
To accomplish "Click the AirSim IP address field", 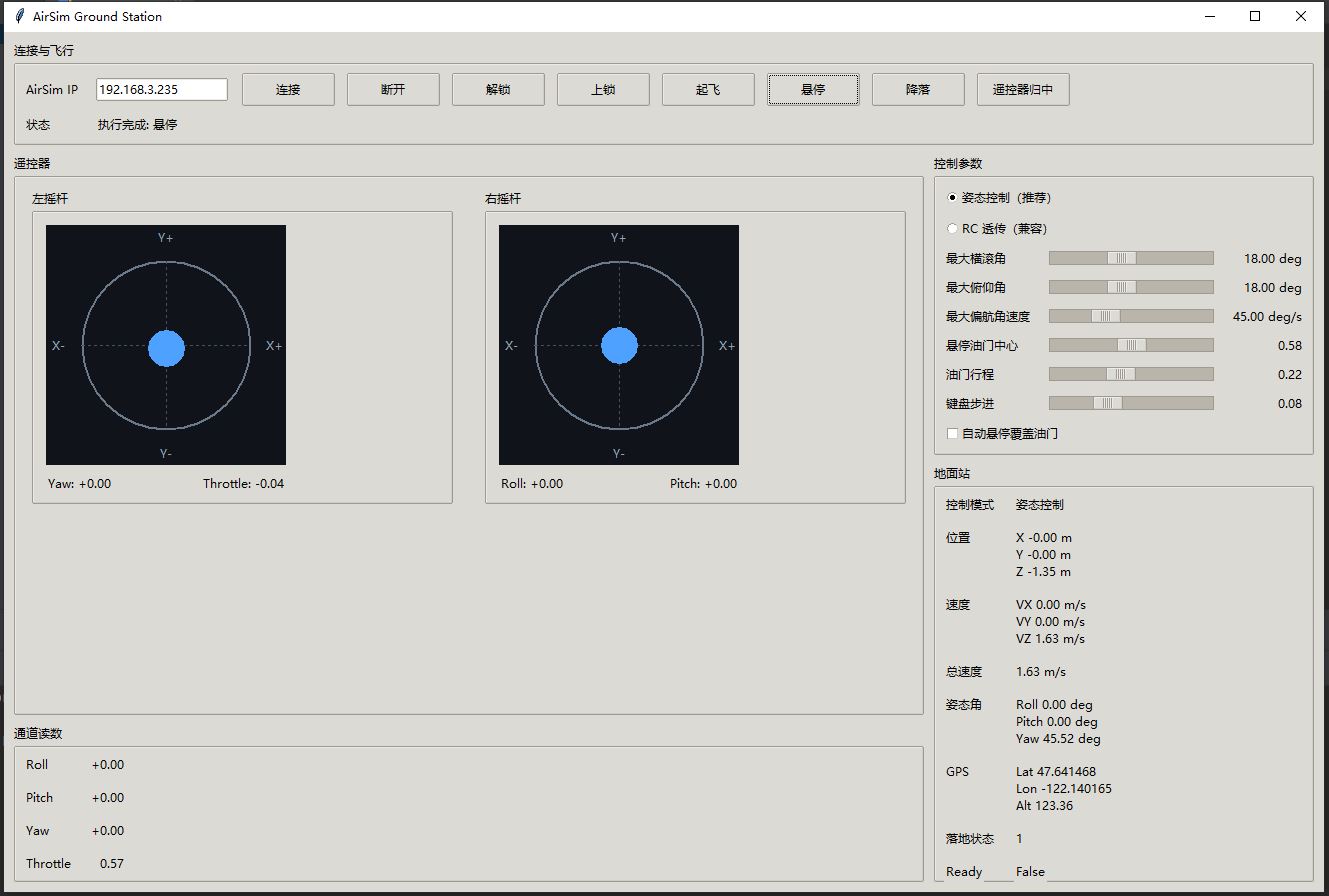I will click(162, 90).
